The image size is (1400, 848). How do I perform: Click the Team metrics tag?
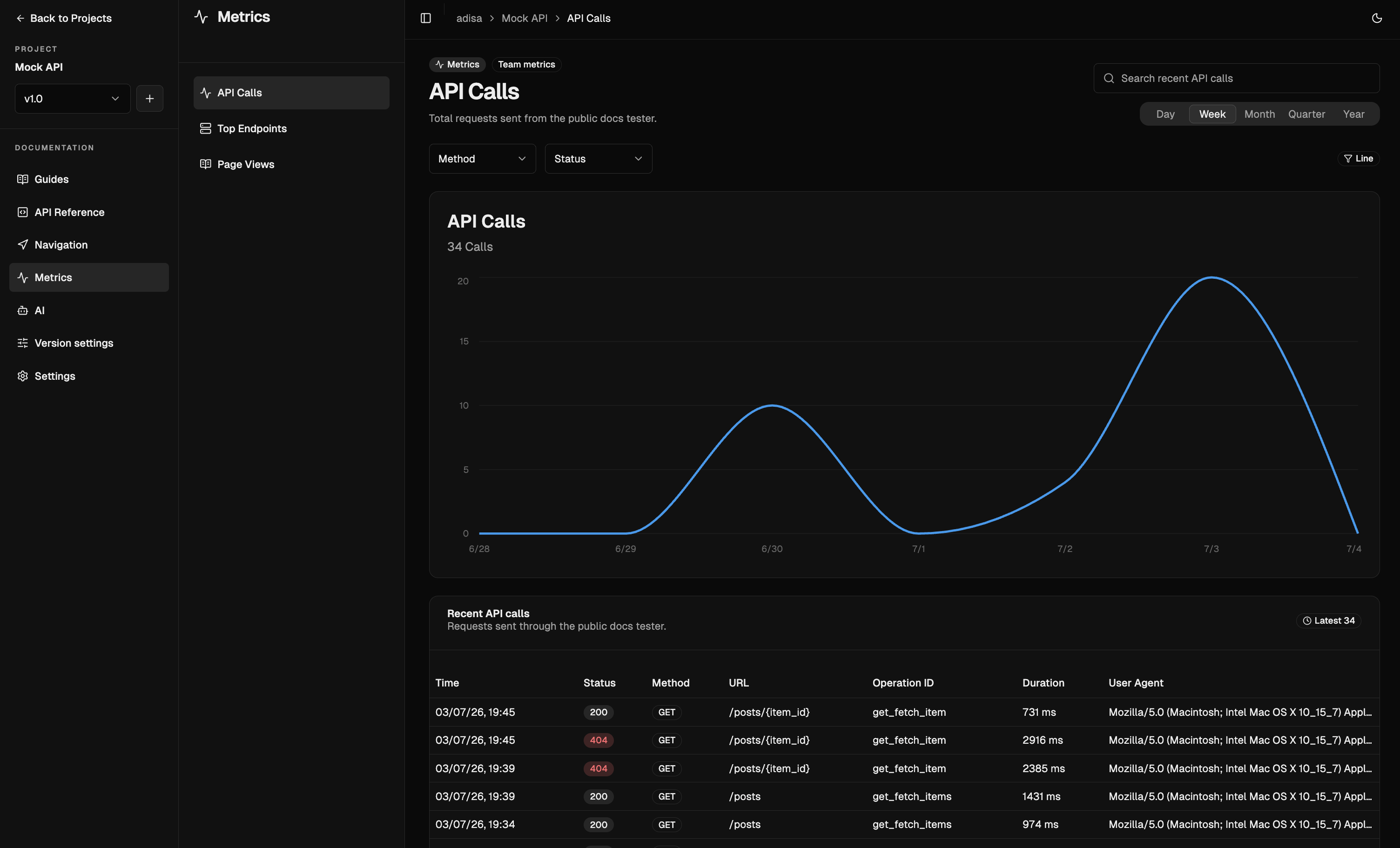pyautogui.click(x=527, y=64)
